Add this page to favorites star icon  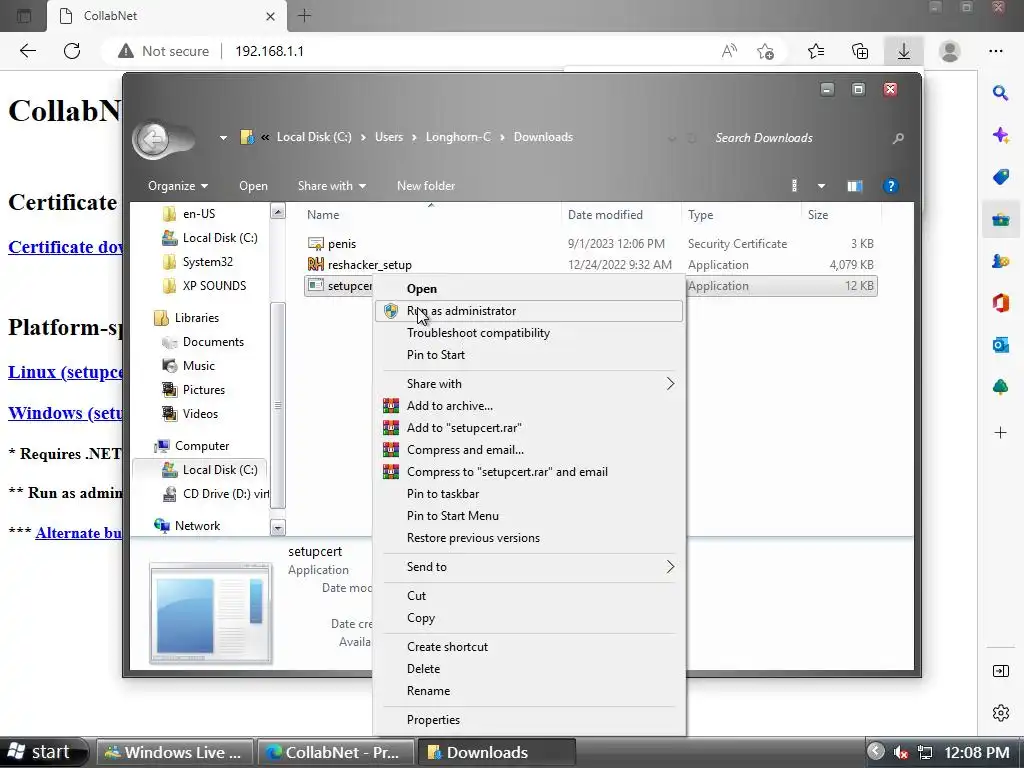[765, 51]
